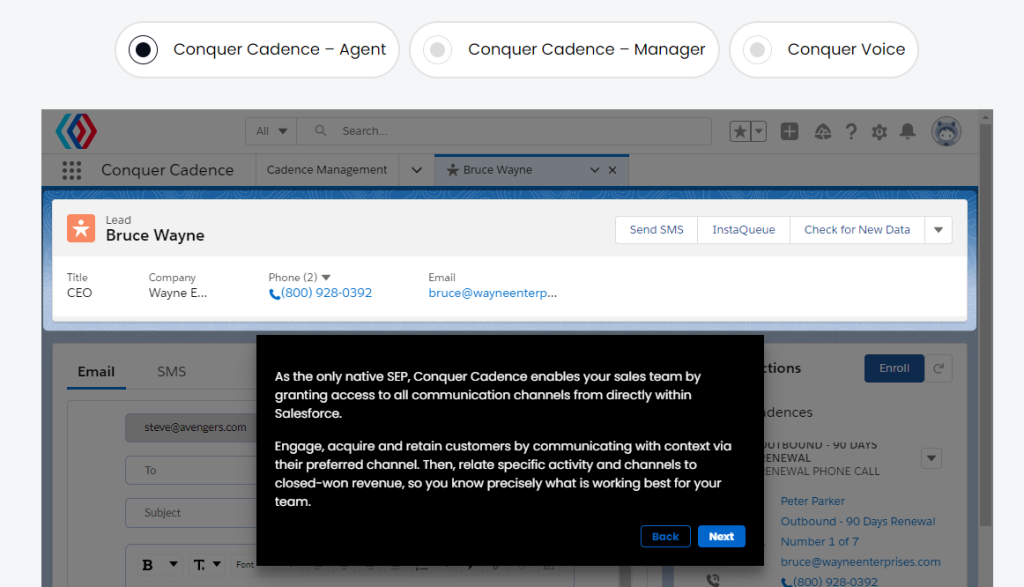Open the notifications bell icon
Screen dimensions: 1024x587
pos(908,132)
